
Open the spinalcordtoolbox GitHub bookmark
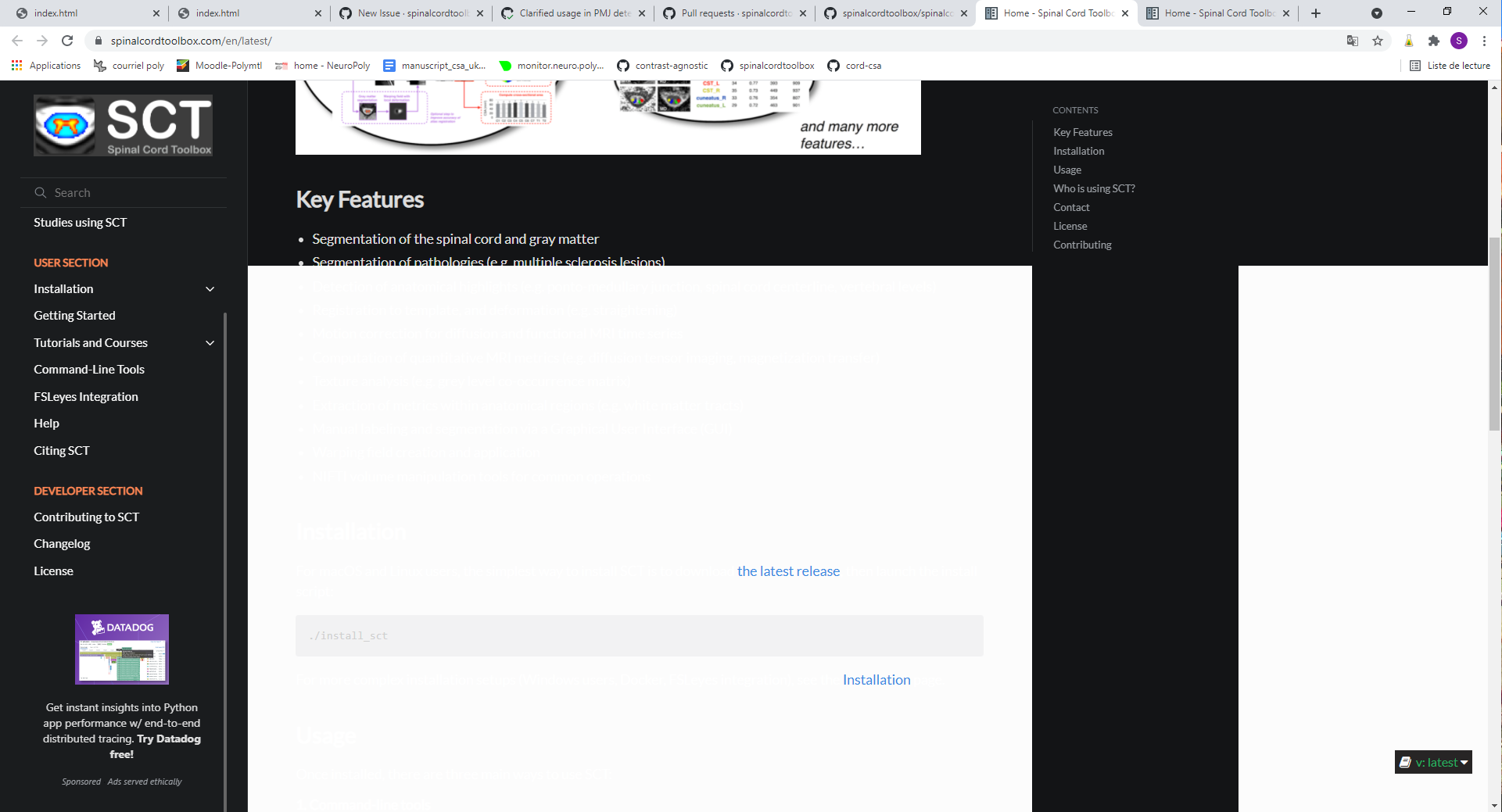click(x=768, y=66)
